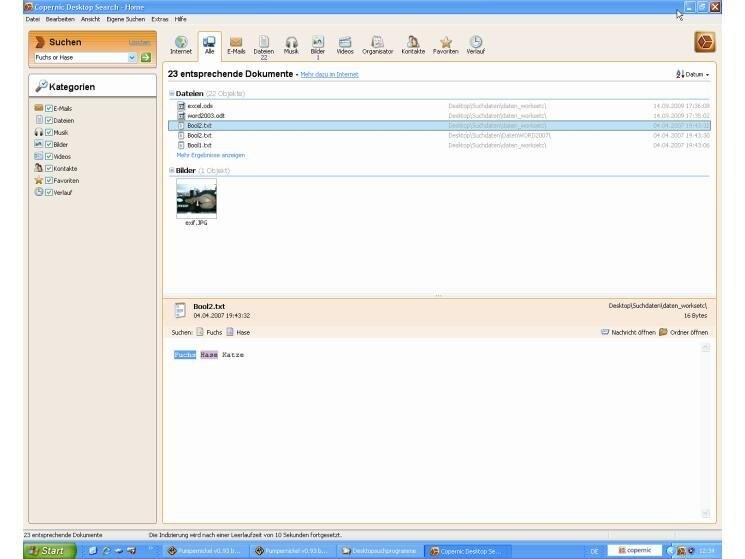The image size is (745, 559).
Task: Click the Verlauf clock icon in Kategorien
Action: tap(39, 192)
